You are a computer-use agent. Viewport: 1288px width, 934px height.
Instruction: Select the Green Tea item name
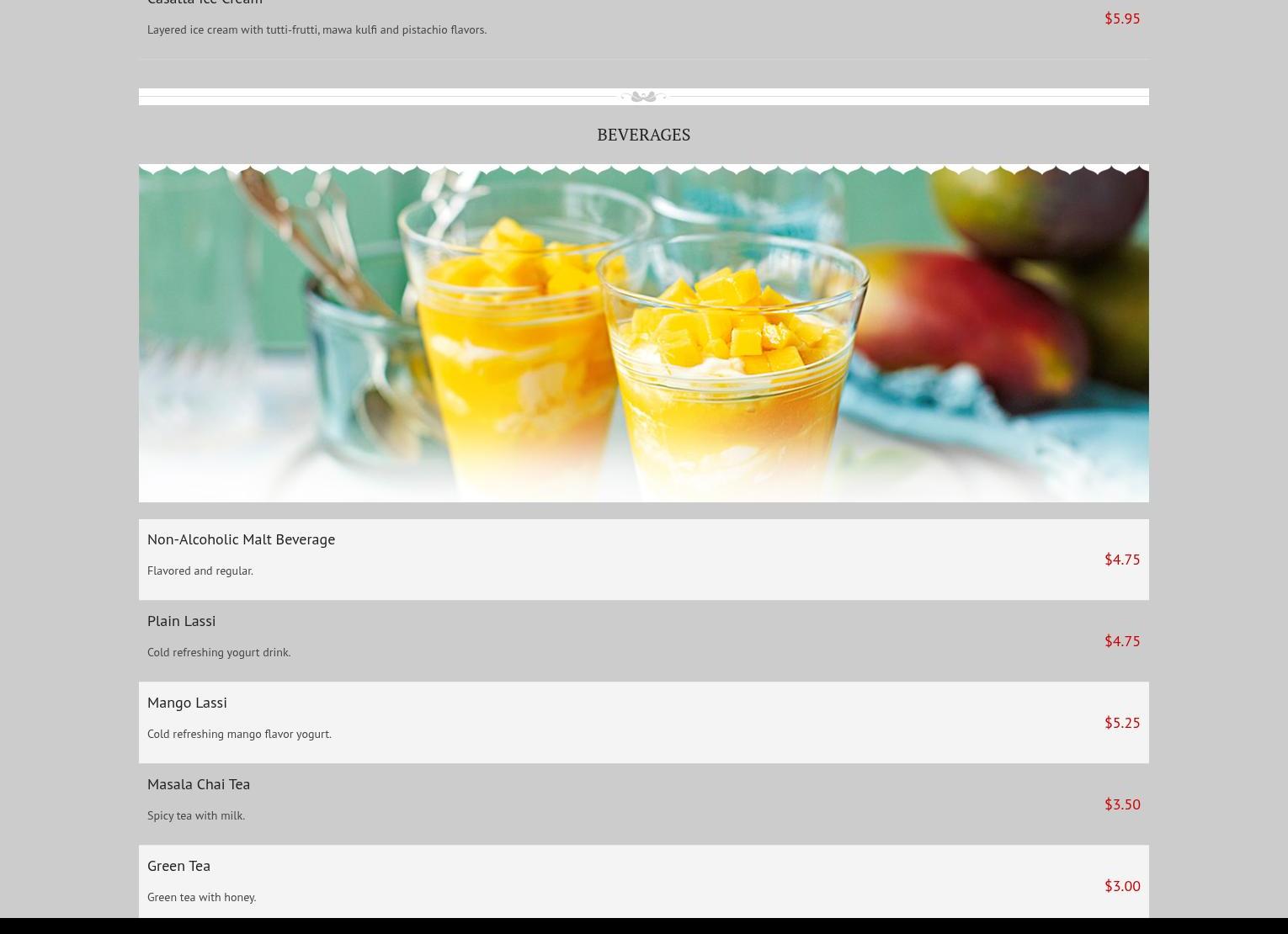[178, 866]
